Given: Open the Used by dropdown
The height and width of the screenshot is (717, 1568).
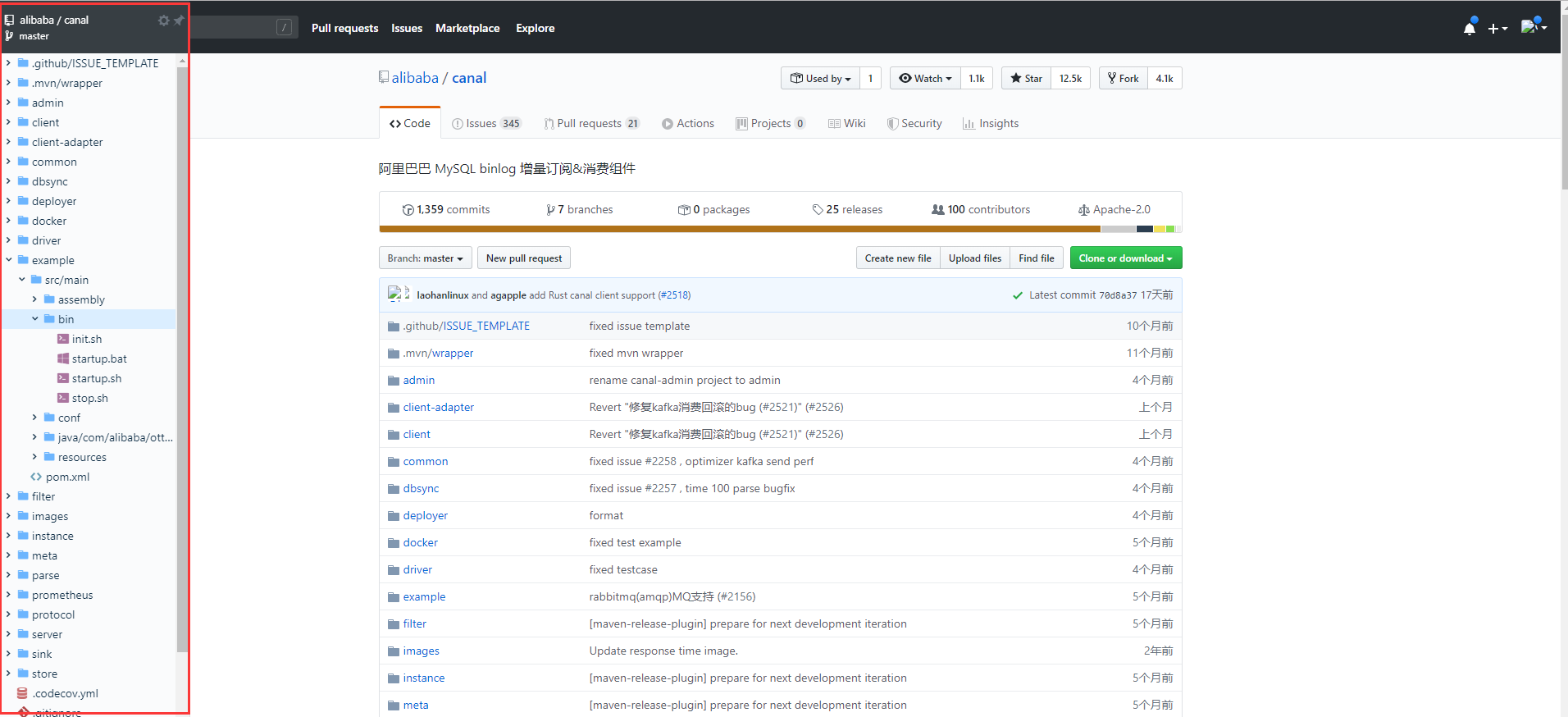Looking at the screenshot, I should (820, 78).
